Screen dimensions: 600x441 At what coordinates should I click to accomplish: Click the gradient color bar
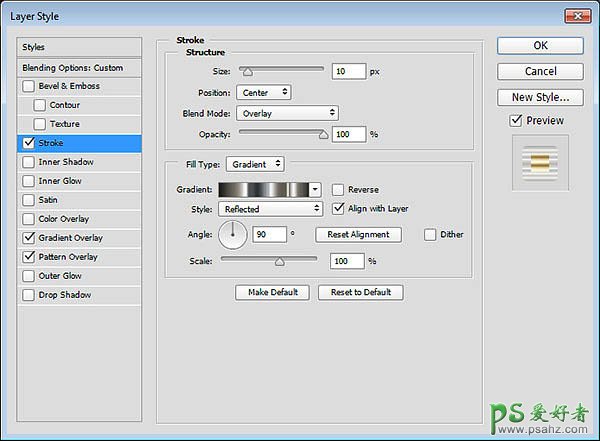tap(264, 189)
